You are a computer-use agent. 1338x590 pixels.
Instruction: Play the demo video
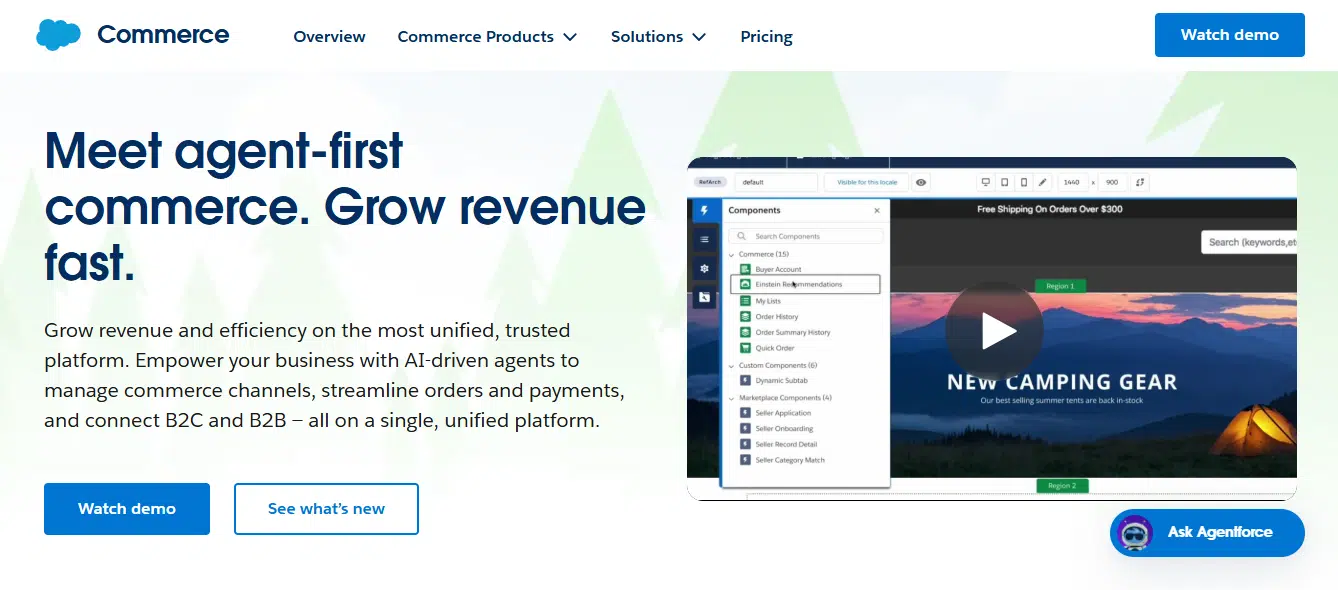(x=994, y=331)
